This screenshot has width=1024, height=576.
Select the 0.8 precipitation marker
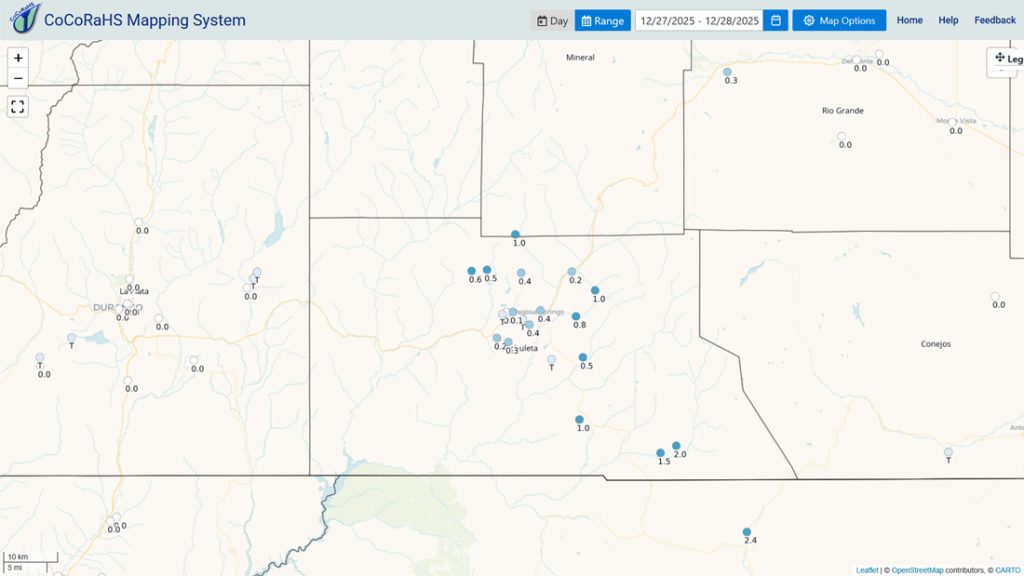click(x=576, y=316)
